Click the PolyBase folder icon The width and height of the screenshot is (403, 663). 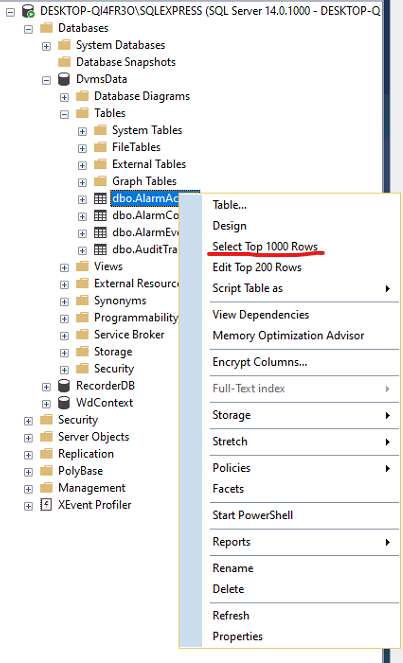46,471
